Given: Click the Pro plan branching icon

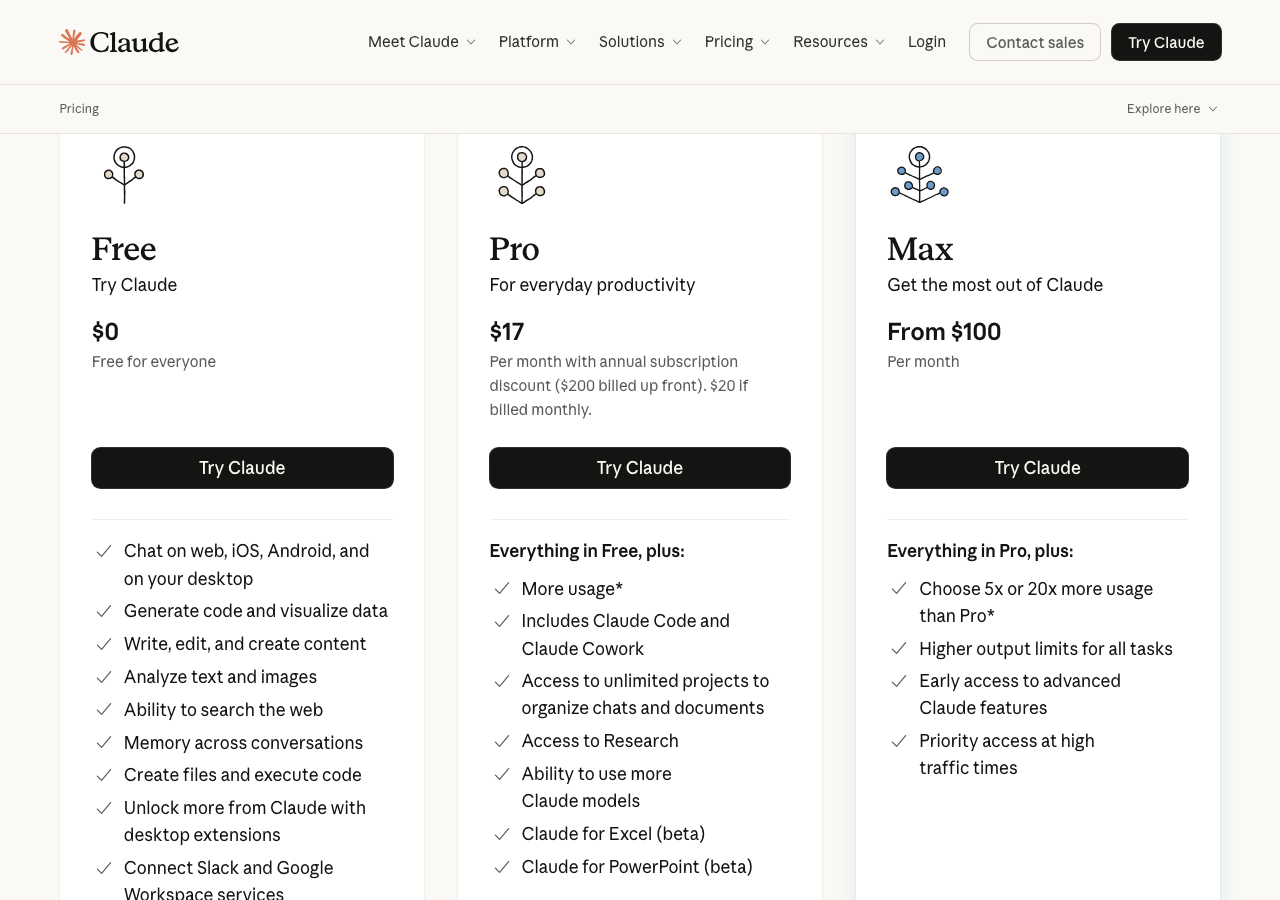Looking at the screenshot, I should coord(522,174).
